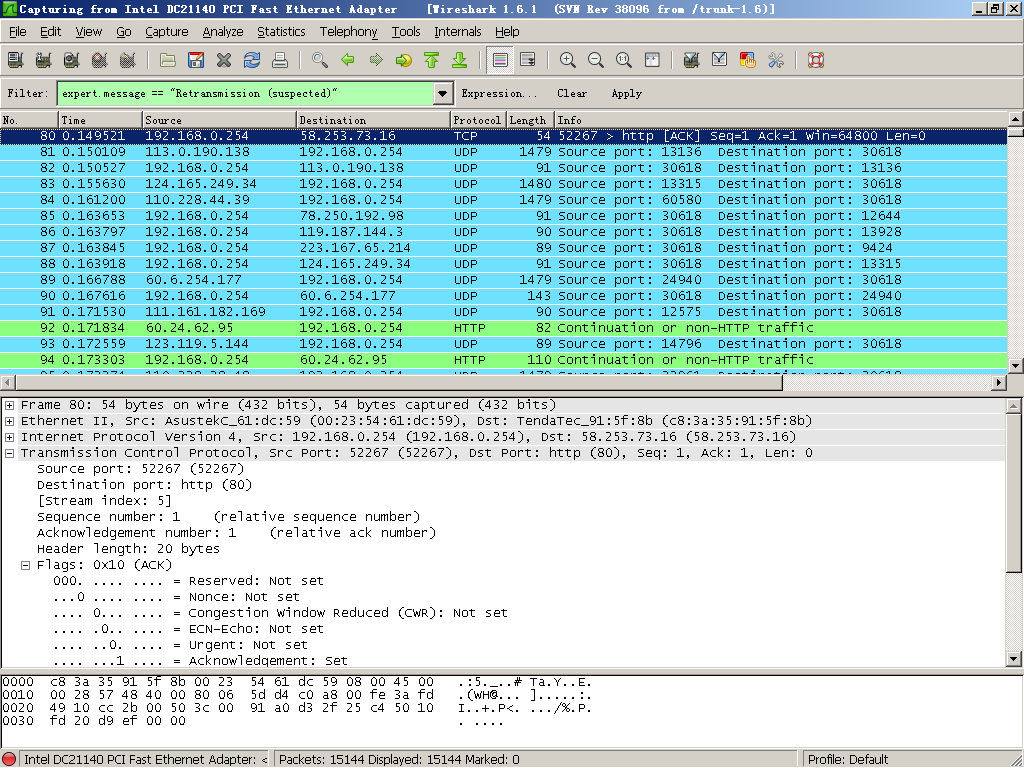Screen dimensions: 1024x768
Task: Restart the running capture icon
Action: click(x=127, y=60)
